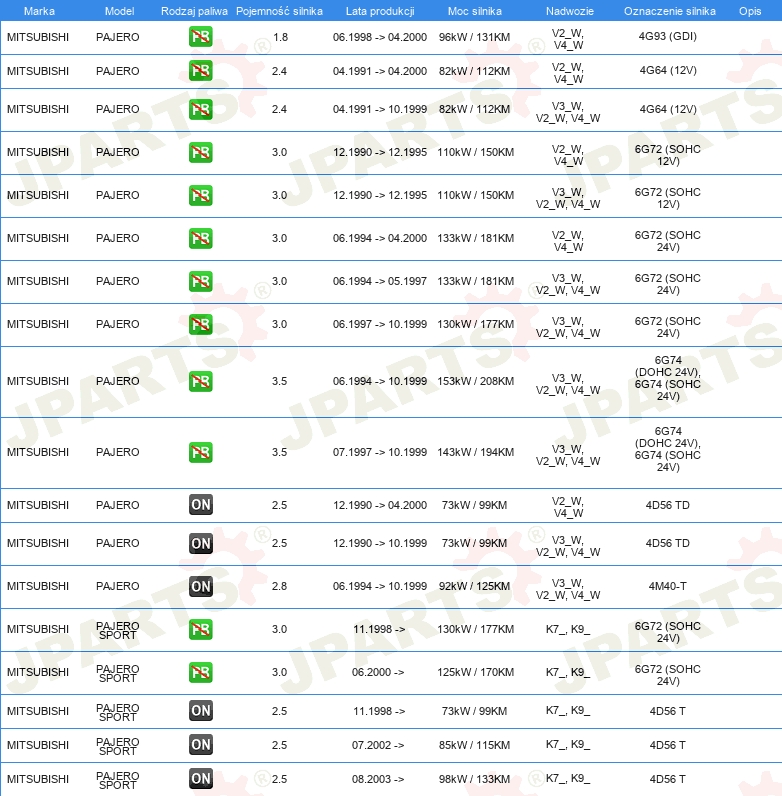Click the petrol icon in the 1.8 4G93 (GDI) row

coord(201,37)
